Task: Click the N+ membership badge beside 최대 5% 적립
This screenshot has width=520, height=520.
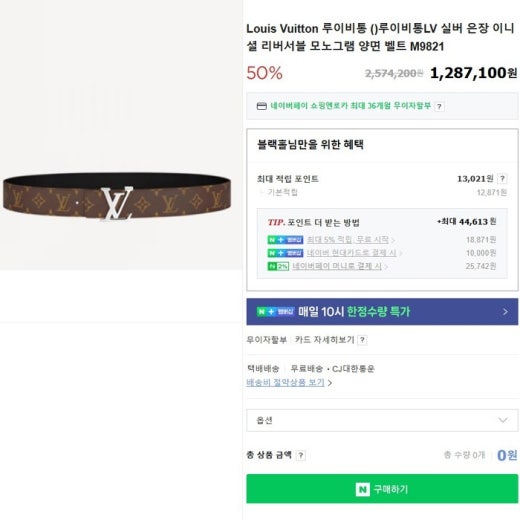Action: pos(285,240)
